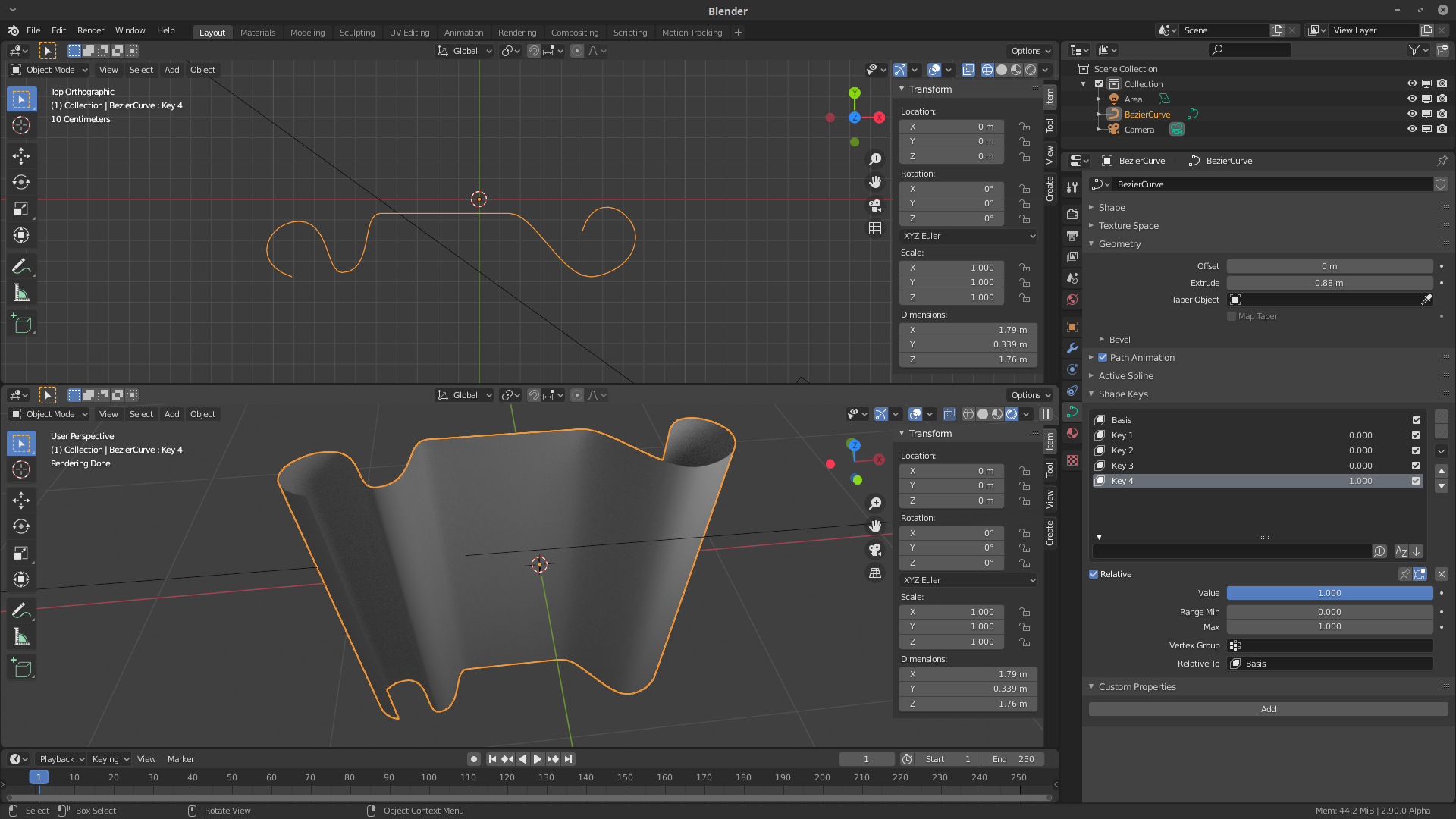Toggle the Collection exclude checkbox in outliner
The width and height of the screenshot is (1456, 819).
[x=1099, y=83]
